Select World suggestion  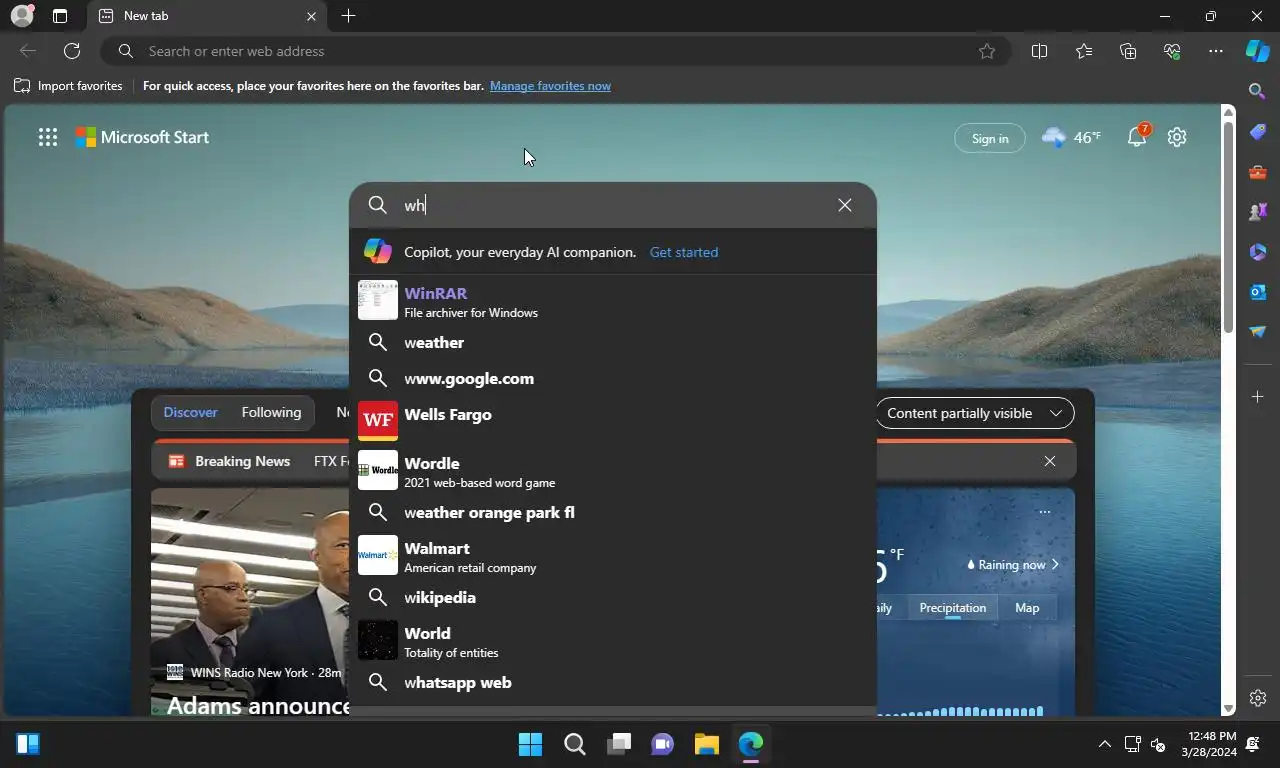click(613, 641)
